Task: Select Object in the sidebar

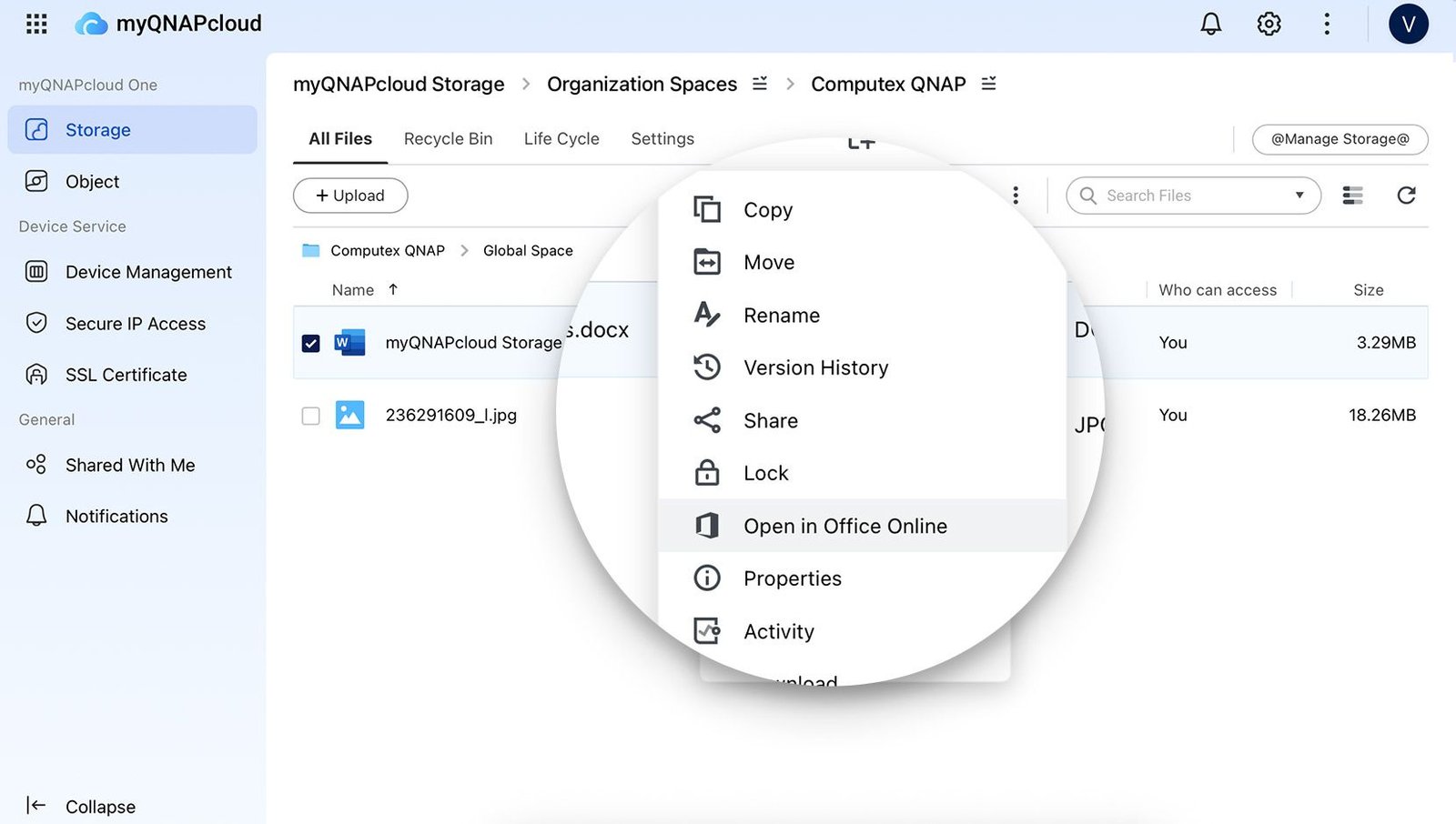Action: click(x=132, y=181)
